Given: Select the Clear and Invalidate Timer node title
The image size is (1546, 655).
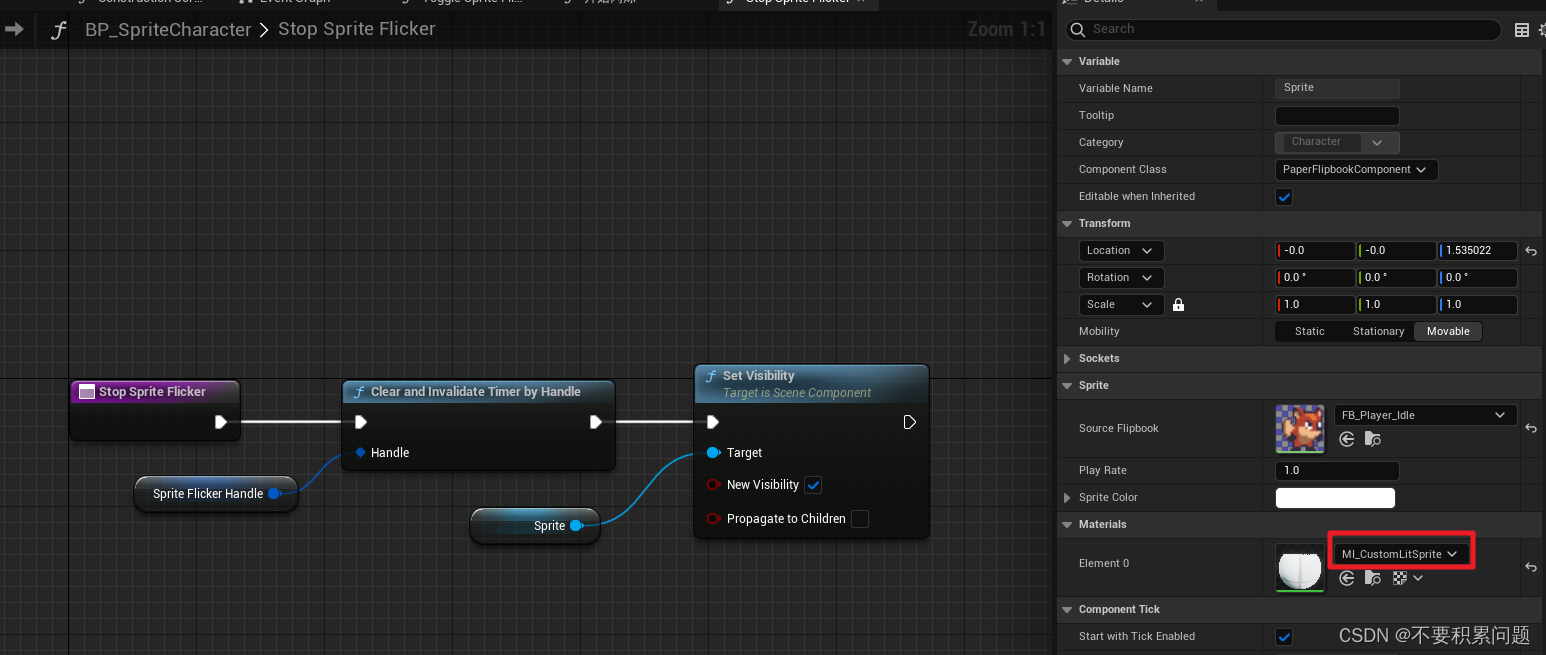Looking at the screenshot, I should tap(476, 392).
